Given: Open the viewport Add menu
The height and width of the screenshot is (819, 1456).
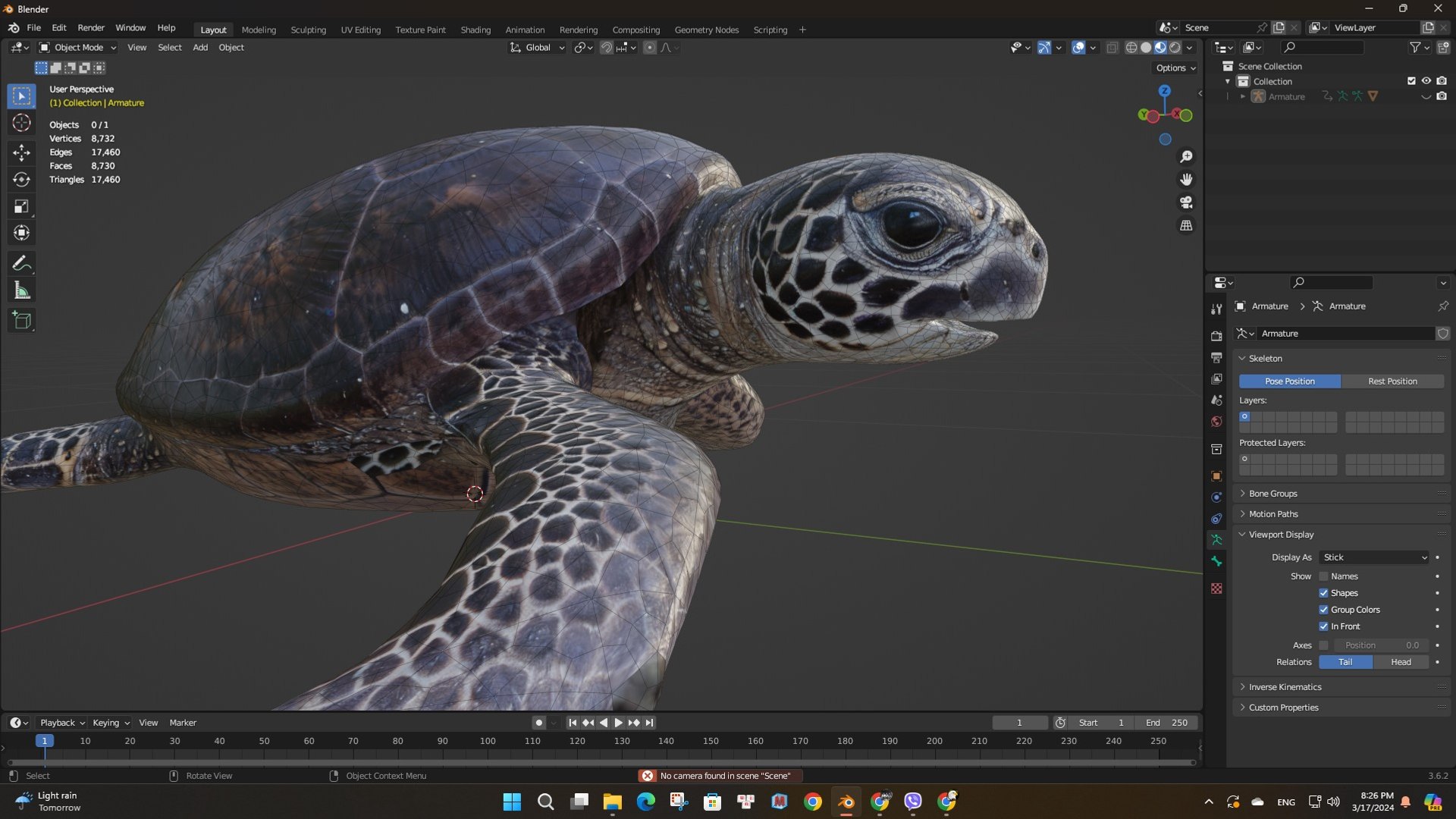Looking at the screenshot, I should [200, 47].
